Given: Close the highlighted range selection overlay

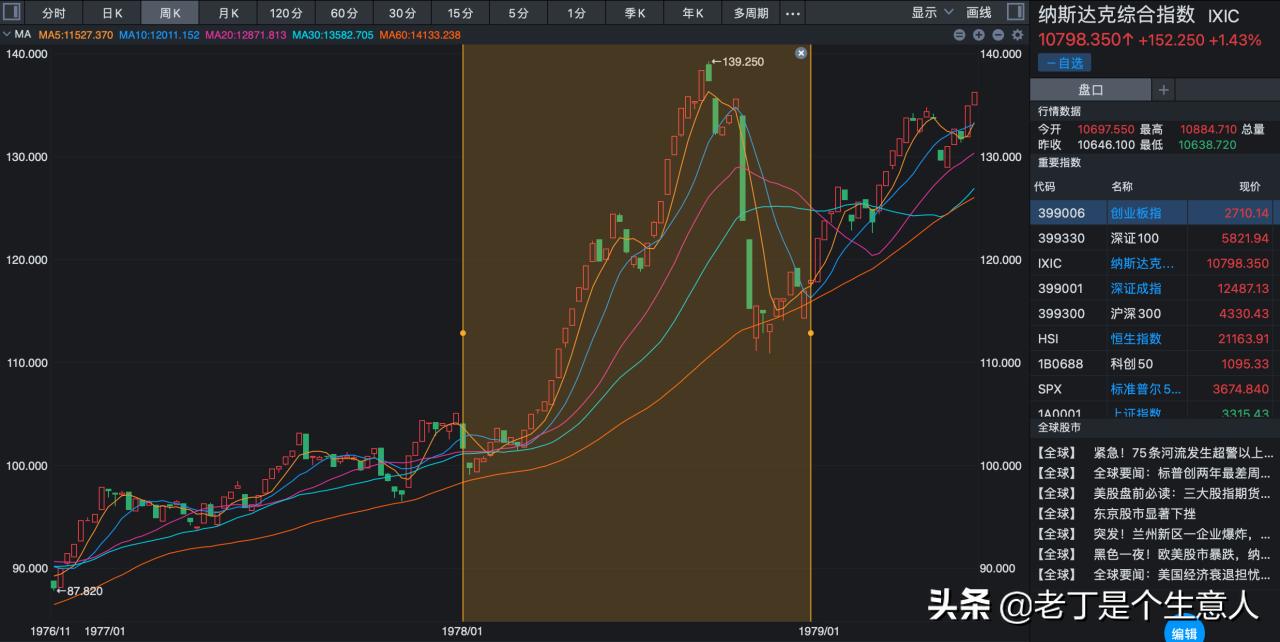Looking at the screenshot, I should pos(800,53).
